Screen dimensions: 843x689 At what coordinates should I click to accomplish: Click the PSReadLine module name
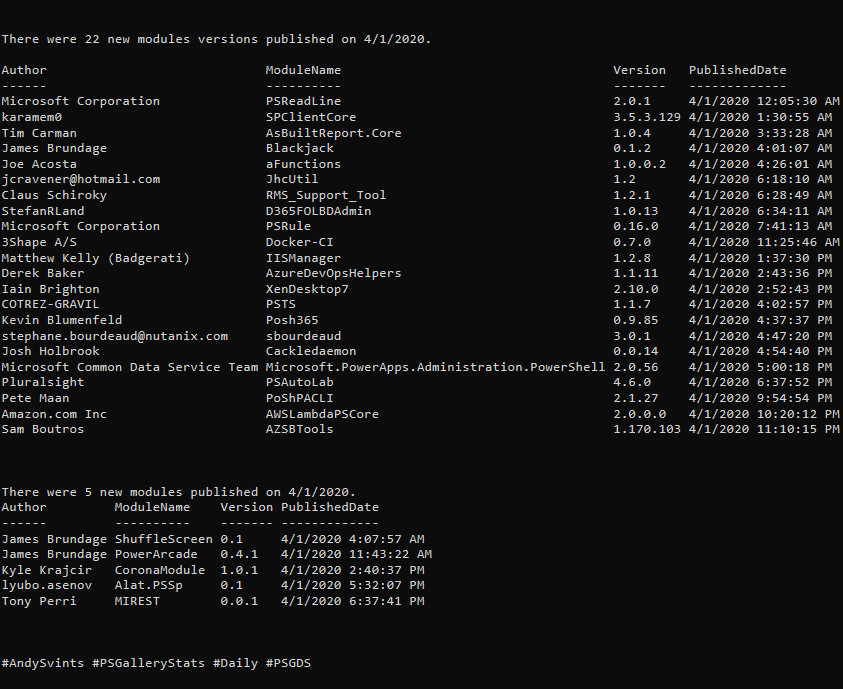(303, 101)
